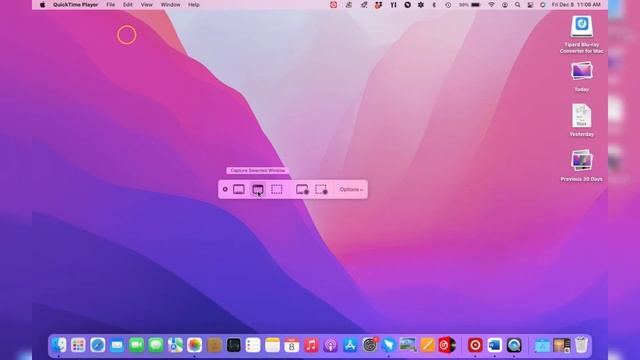This screenshot has height=360, width=640.
Task: Open the Window menu
Action: coord(170,5)
